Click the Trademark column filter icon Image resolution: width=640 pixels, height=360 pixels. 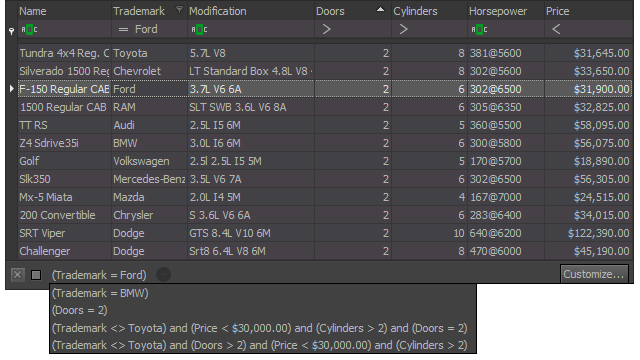179,10
